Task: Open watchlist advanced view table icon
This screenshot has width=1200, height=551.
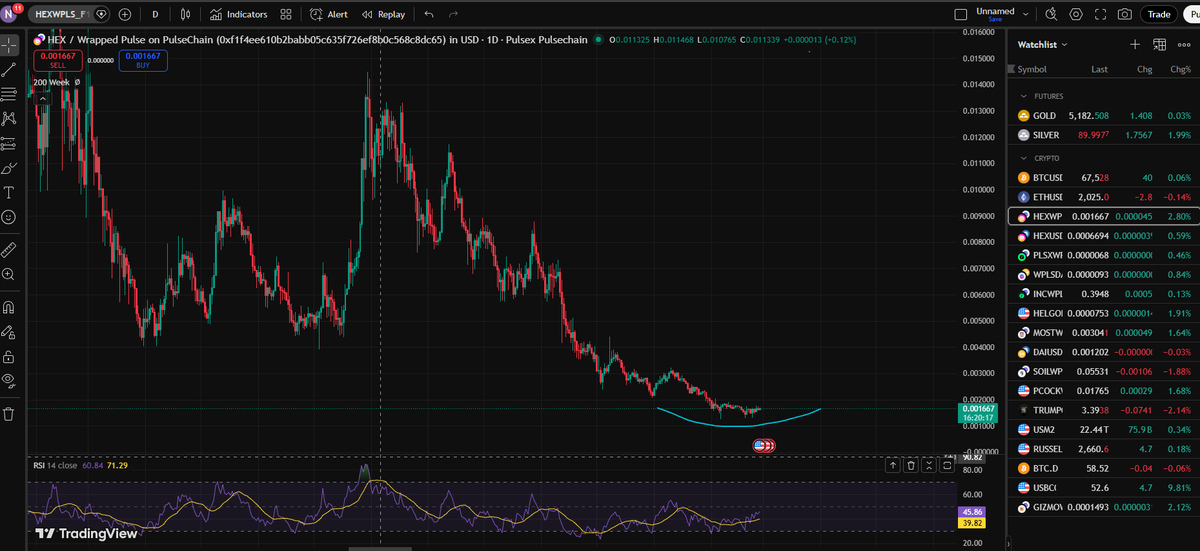Action: coord(1160,44)
